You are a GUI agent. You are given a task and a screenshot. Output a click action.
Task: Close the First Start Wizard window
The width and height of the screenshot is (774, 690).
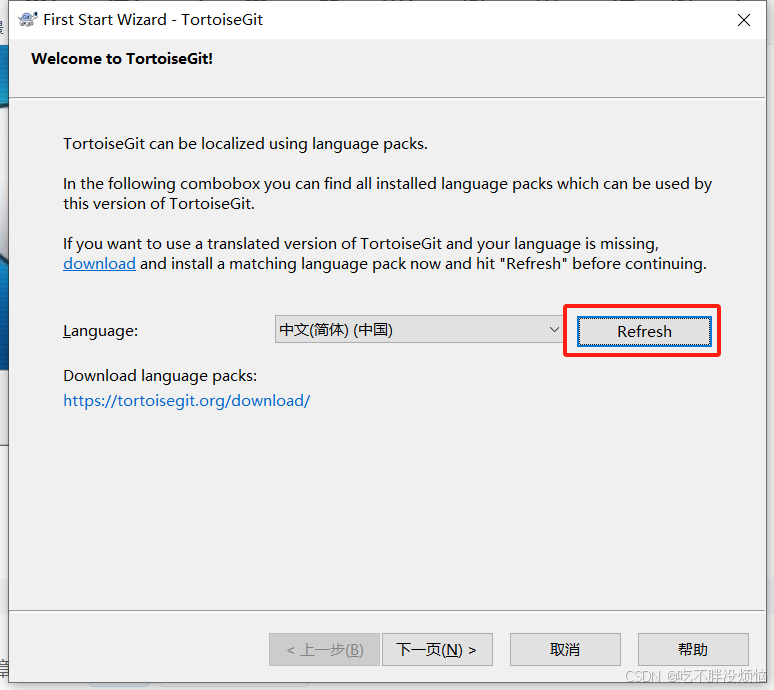point(743,20)
